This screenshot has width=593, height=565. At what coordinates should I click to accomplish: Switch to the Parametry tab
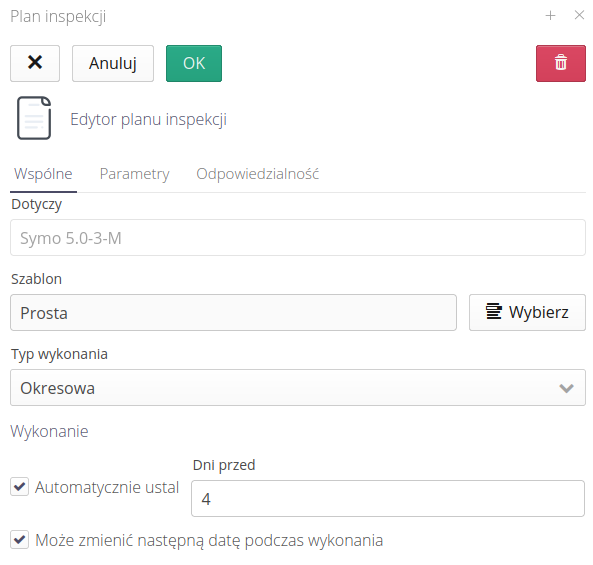coord(135,174)
